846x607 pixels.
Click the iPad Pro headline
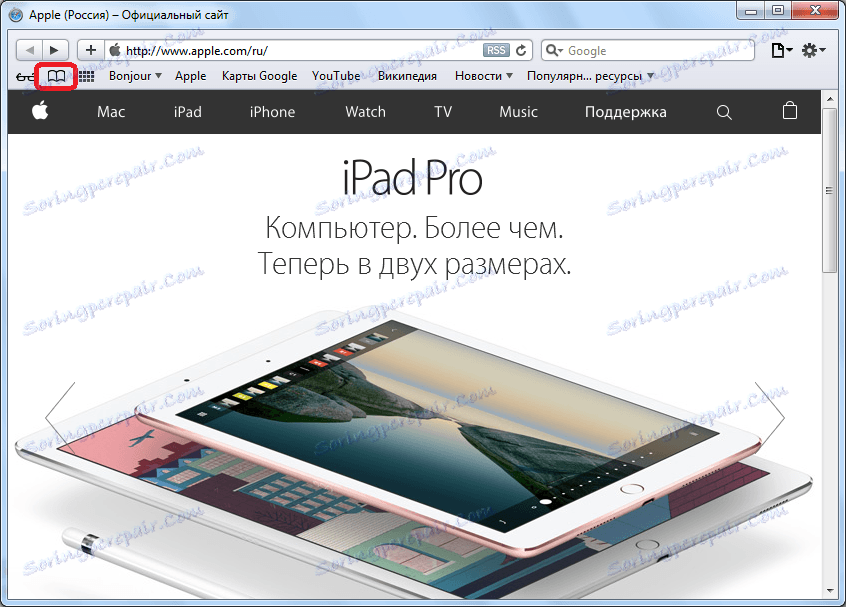(413, 178)
